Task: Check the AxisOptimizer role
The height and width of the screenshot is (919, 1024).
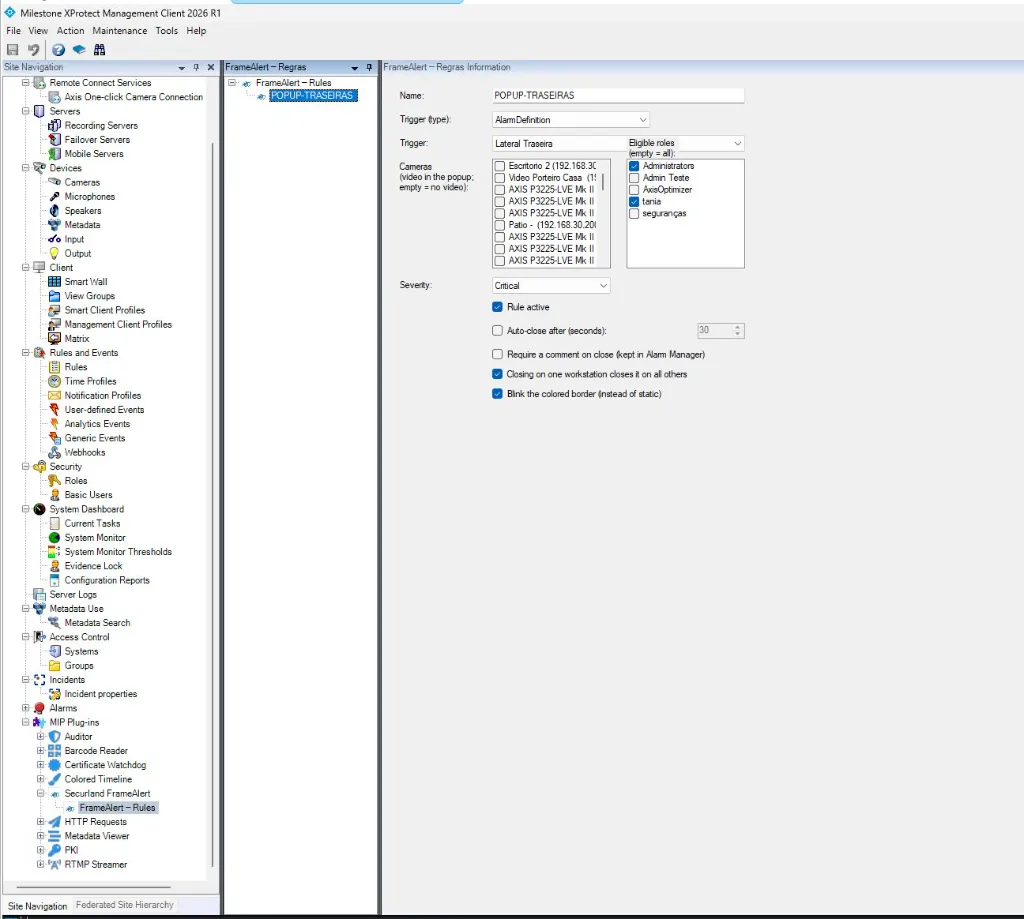Action: 634,189
